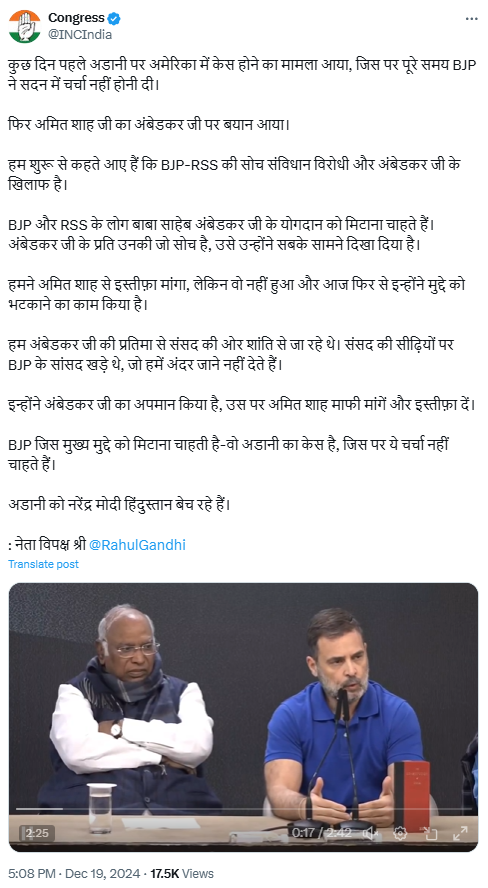Click the first paragraph of the post text

tap(242, 74)
